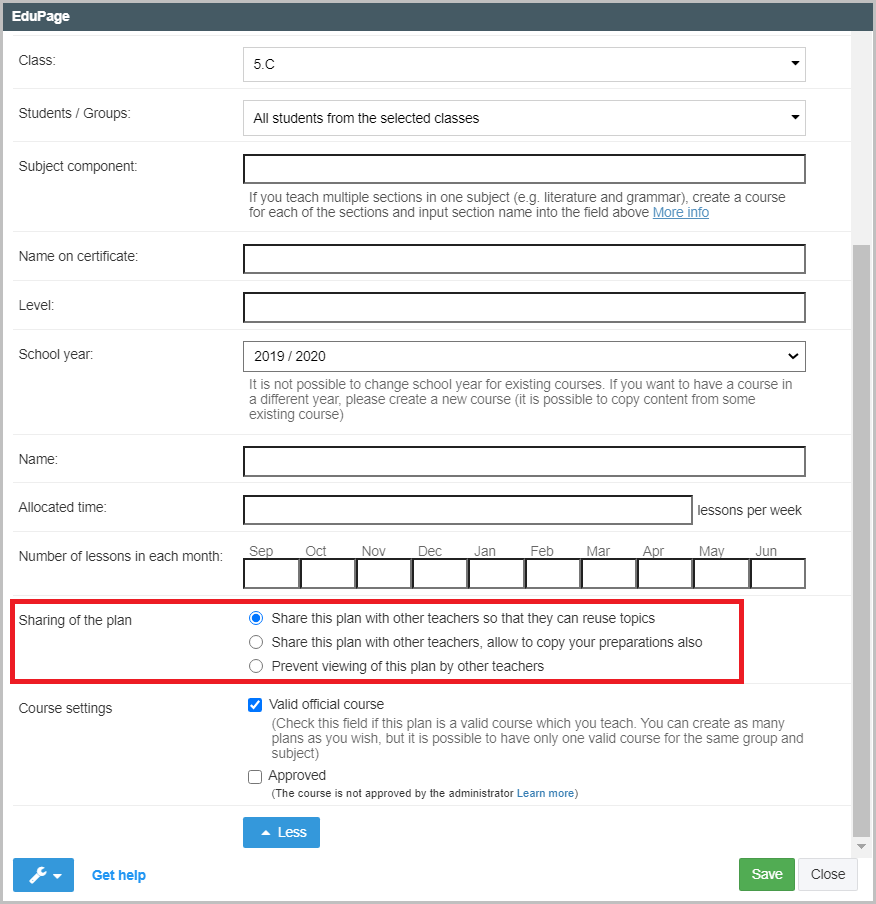Click the Subject component input field

coord(524,169)
